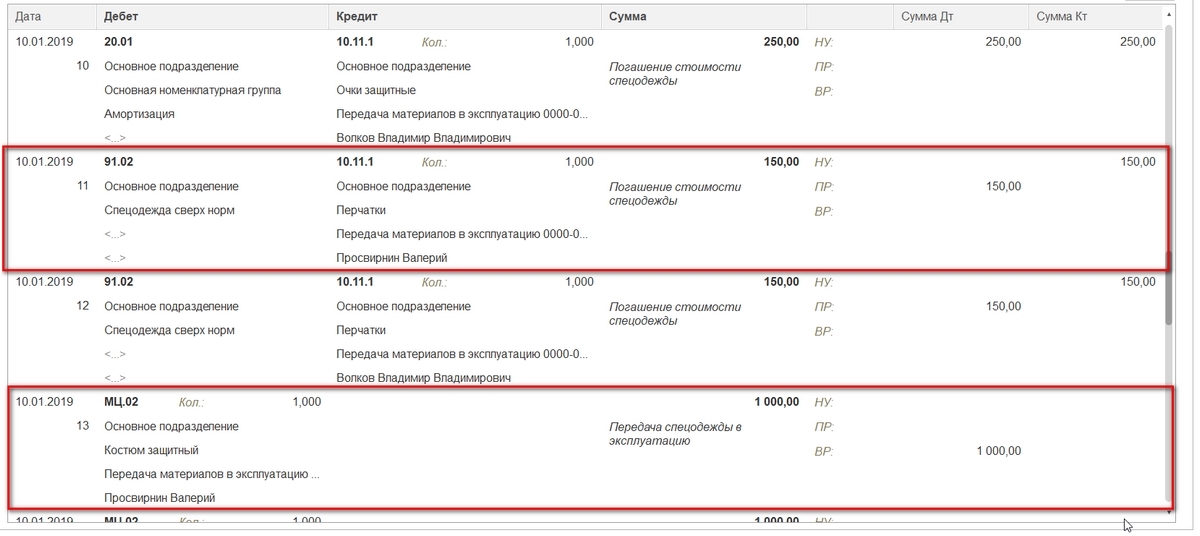
Task: Click the vertical scrollbar thumb
Action: point(1168,175)
